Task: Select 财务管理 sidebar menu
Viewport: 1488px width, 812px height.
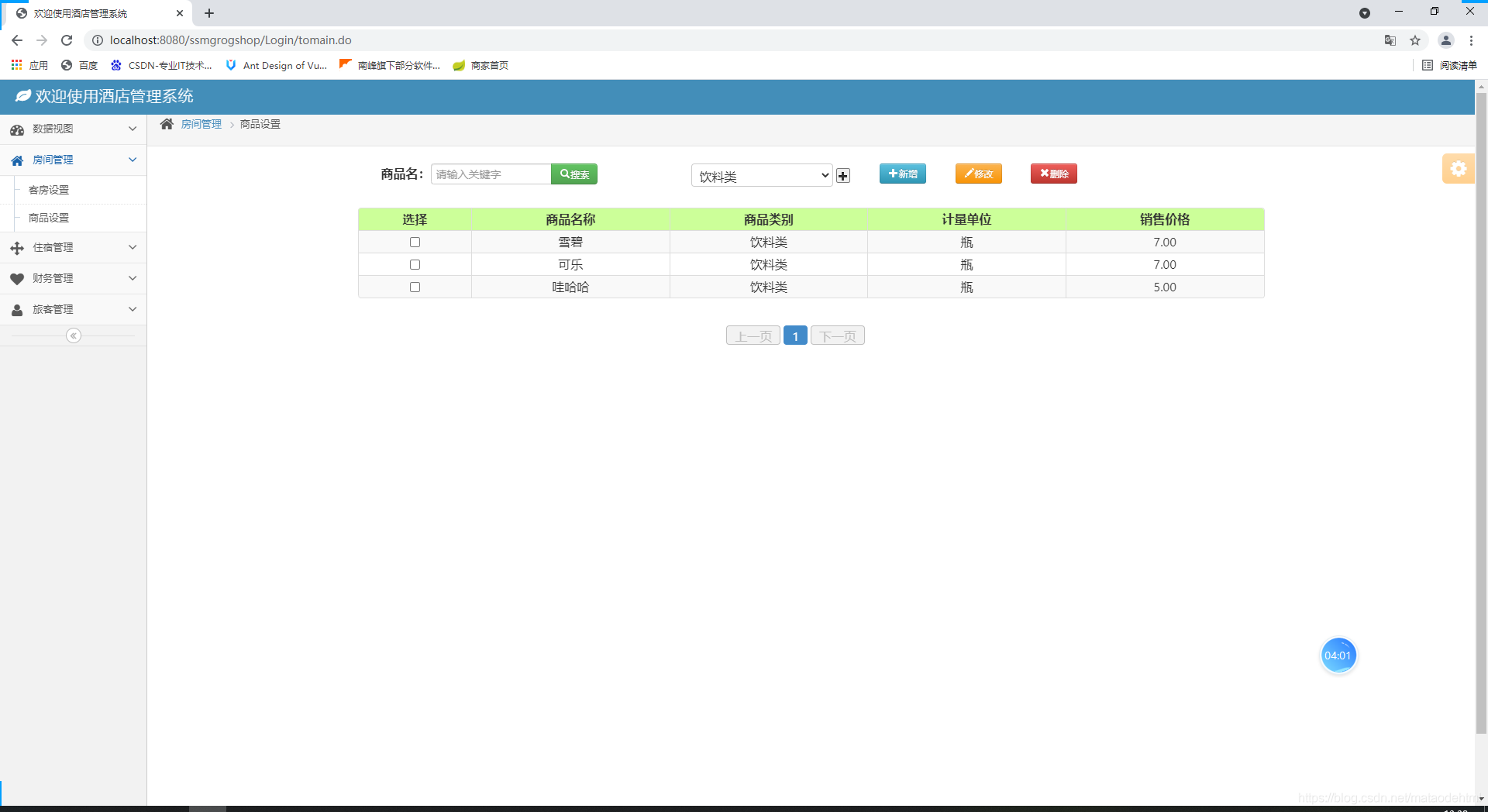Action: [x=73, y=278]
